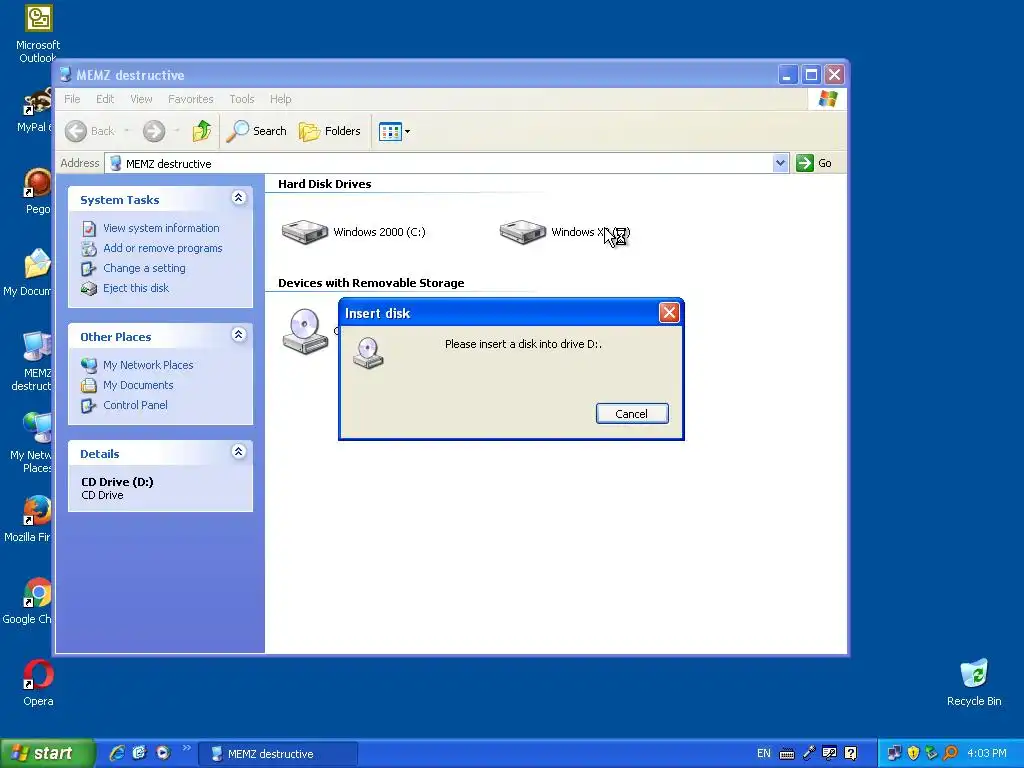The image size is (1024, 768).
Task: Open the Start menu
Action: click(47, 754)
